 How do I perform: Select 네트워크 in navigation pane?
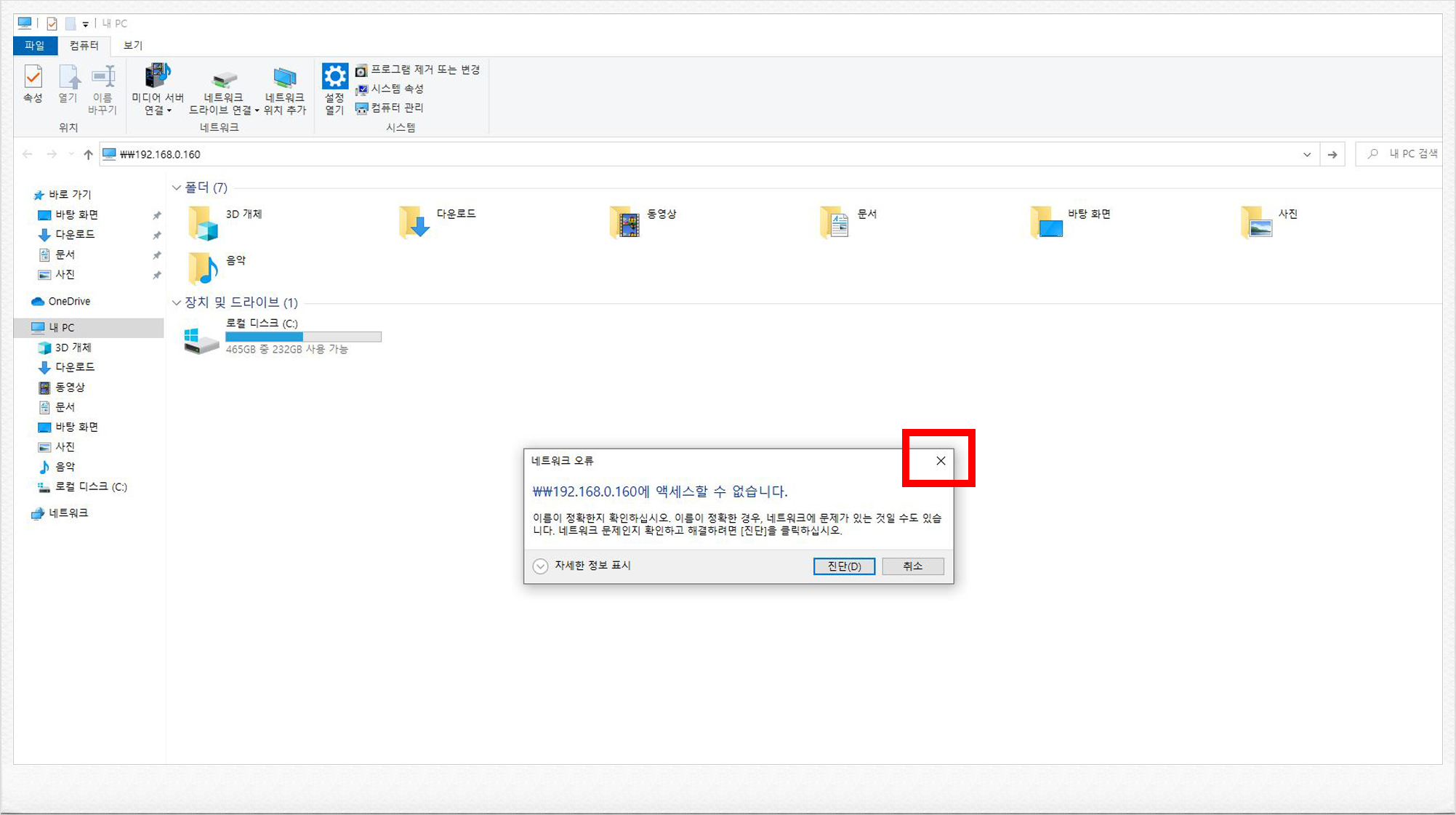point(68,513)
